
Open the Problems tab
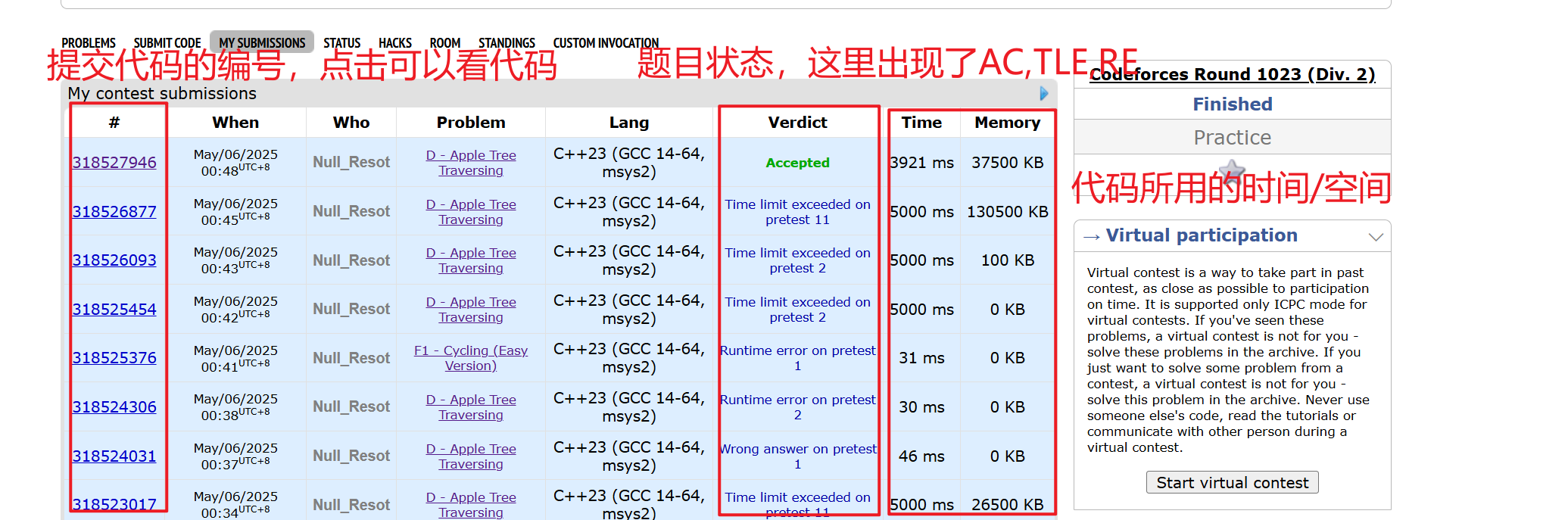89,43
